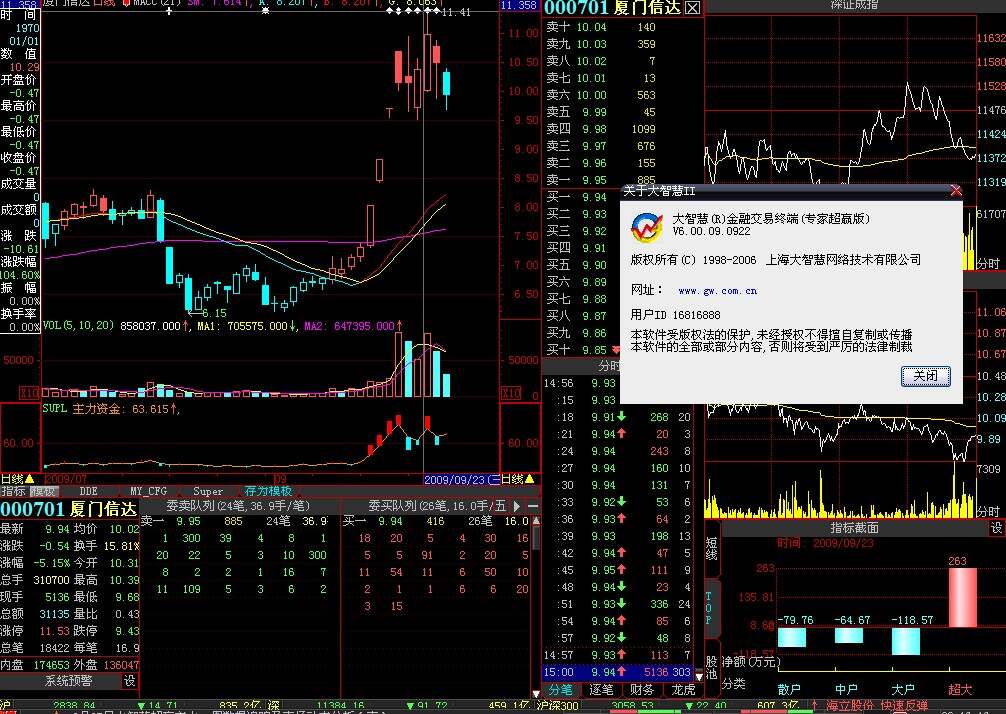
Task: Select the 指标 tab under the chart
Action: [x=13, y=491]
